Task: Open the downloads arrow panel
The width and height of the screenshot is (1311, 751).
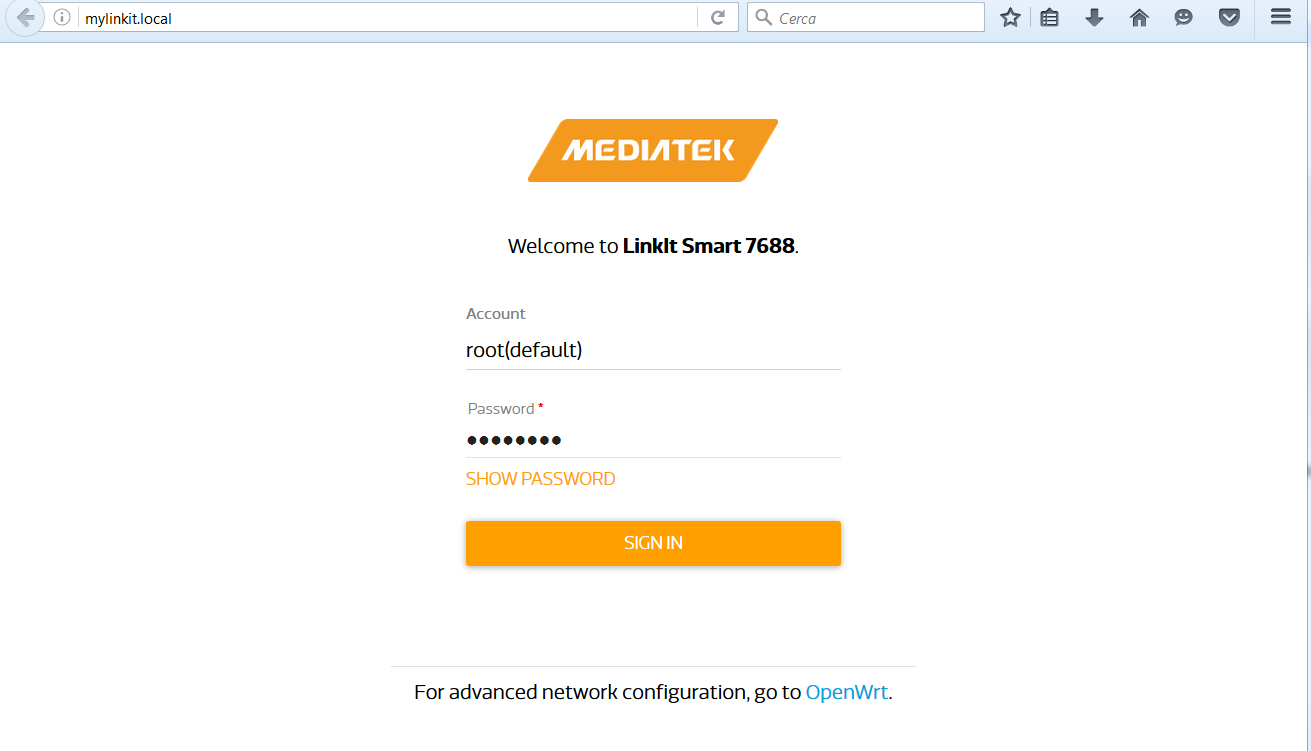Action: [1094, 18]
